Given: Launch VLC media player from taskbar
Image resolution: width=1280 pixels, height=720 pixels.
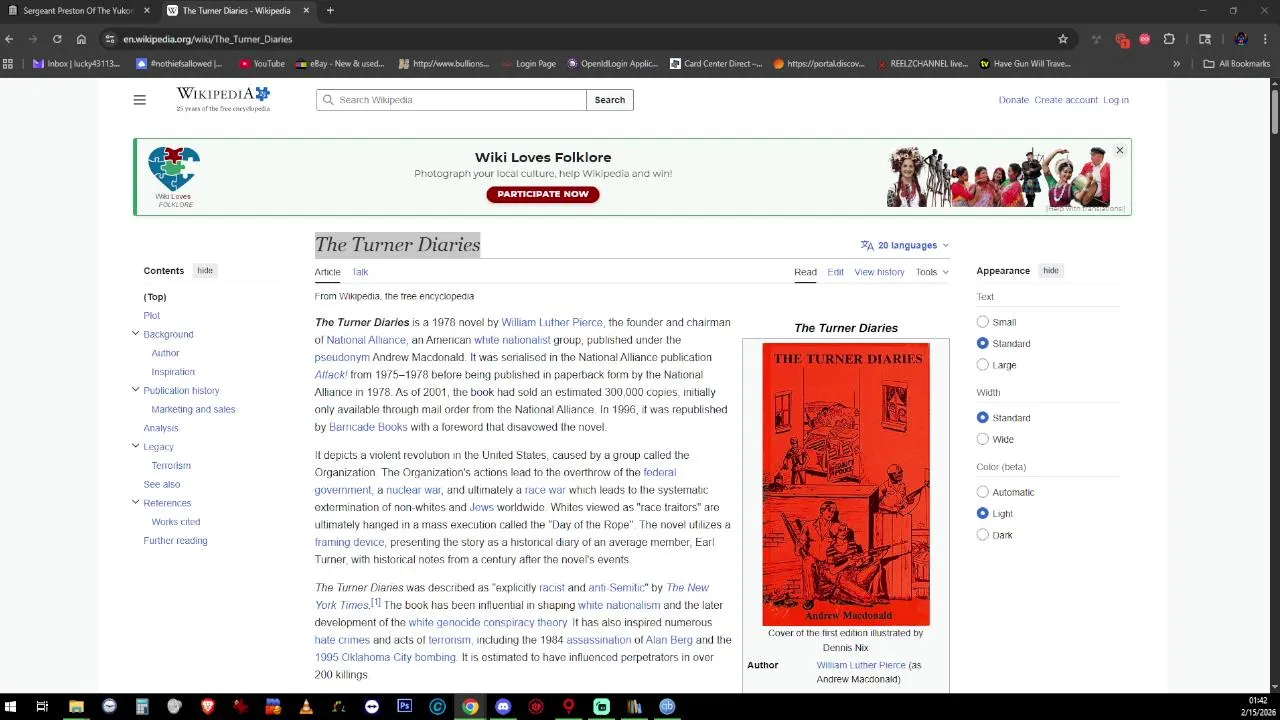Looking at the screenshot, I should coord(306,707).
